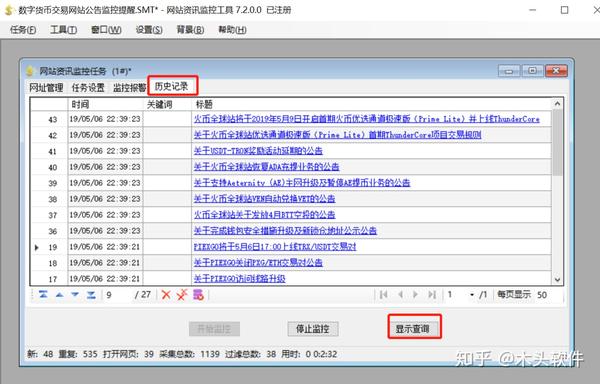Open the 帮助(H) menu
600x384 pixels.
(232, 30)
